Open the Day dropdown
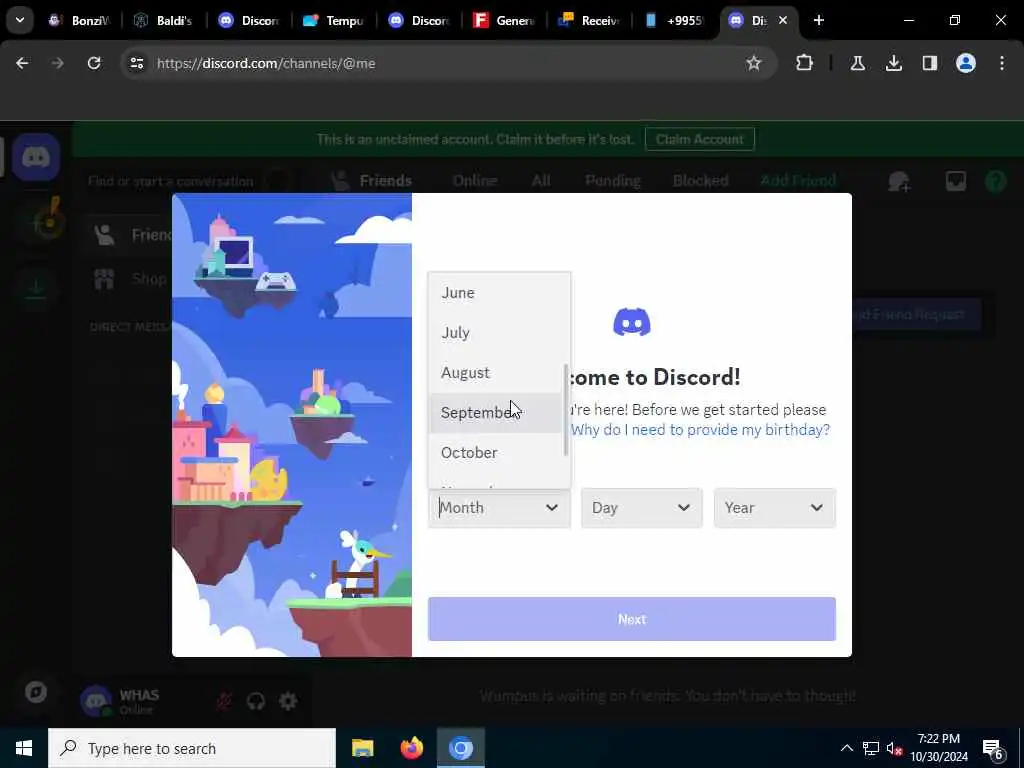 [641, 508]
